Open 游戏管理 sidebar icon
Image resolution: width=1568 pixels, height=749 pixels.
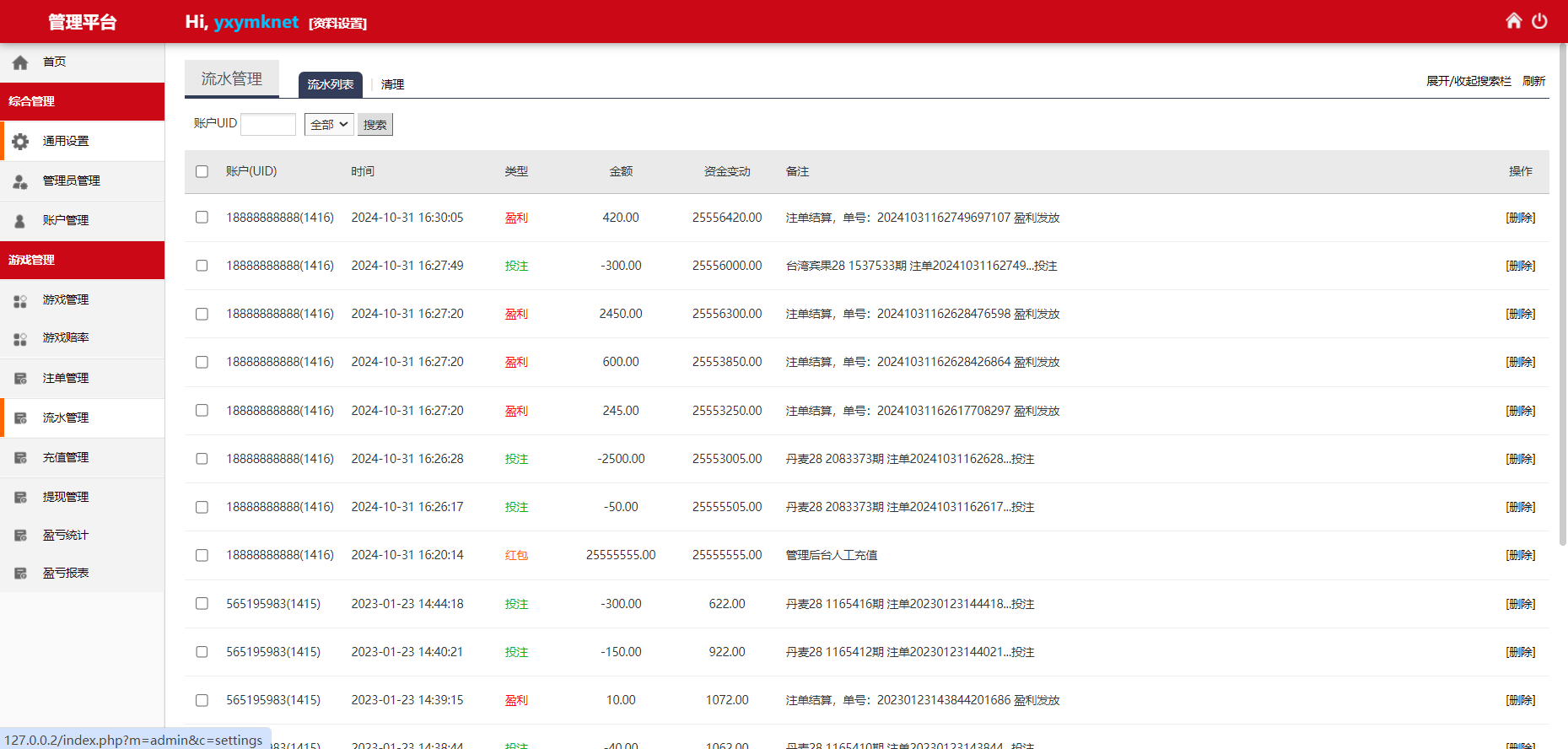[x=20, y=299]
